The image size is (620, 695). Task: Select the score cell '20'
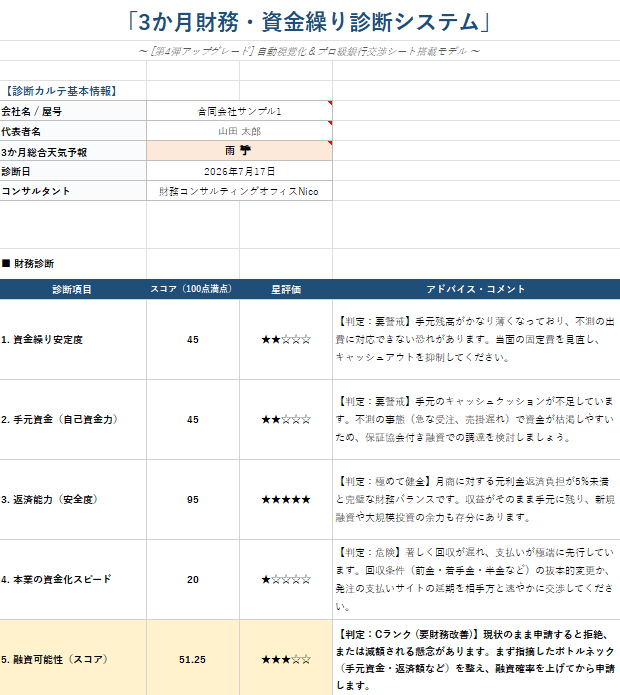[193, 579]
